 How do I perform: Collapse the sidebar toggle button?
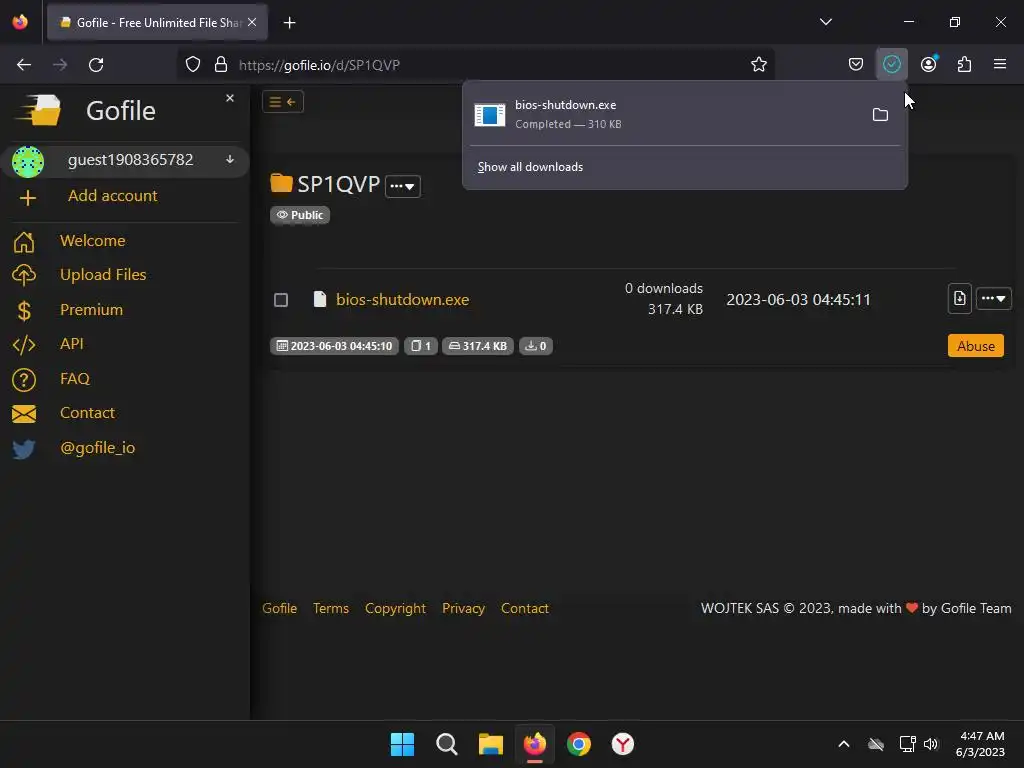tap(283, 102)
